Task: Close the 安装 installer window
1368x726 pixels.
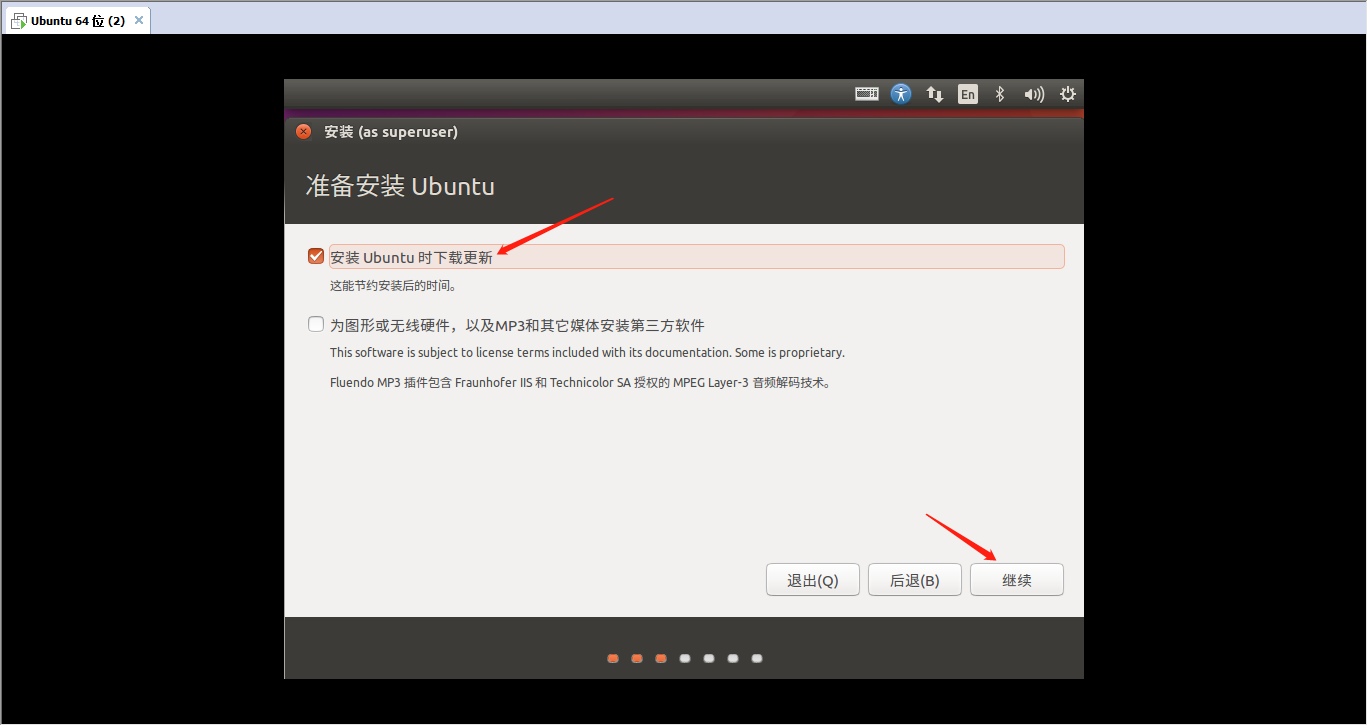Action: click(x=304, y=131)
